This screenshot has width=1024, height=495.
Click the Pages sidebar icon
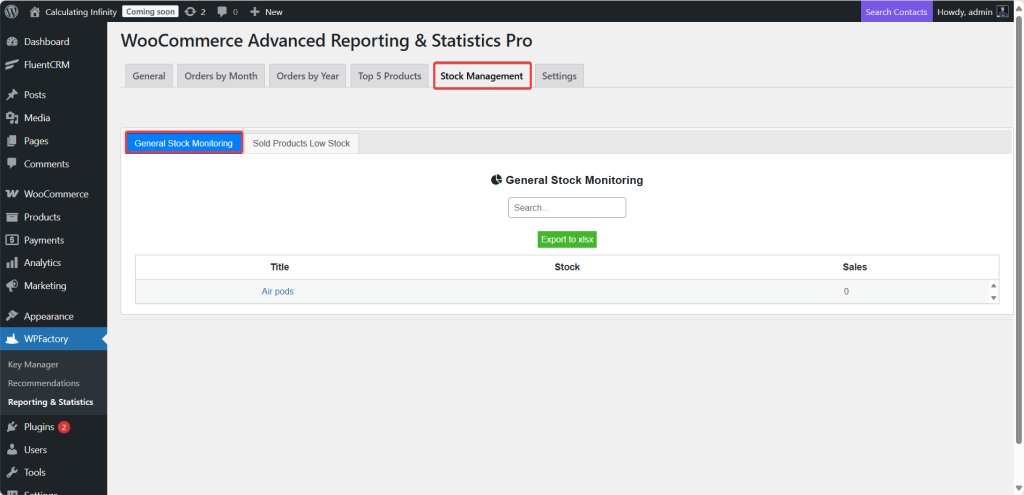tap(12, 141)
